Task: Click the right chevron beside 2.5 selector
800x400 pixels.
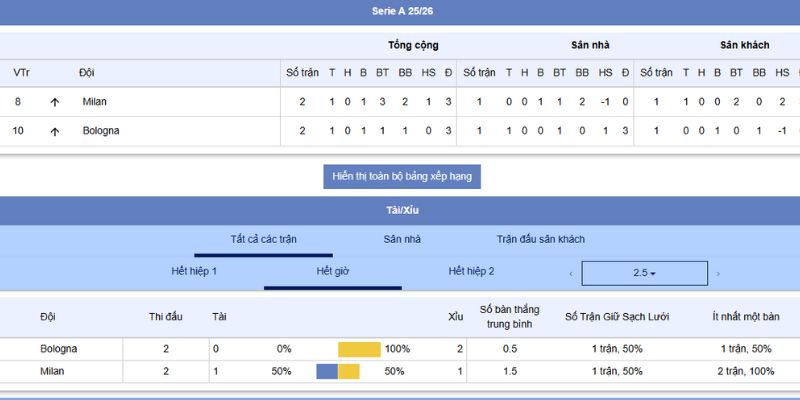Action: click(x=718, y=273)
